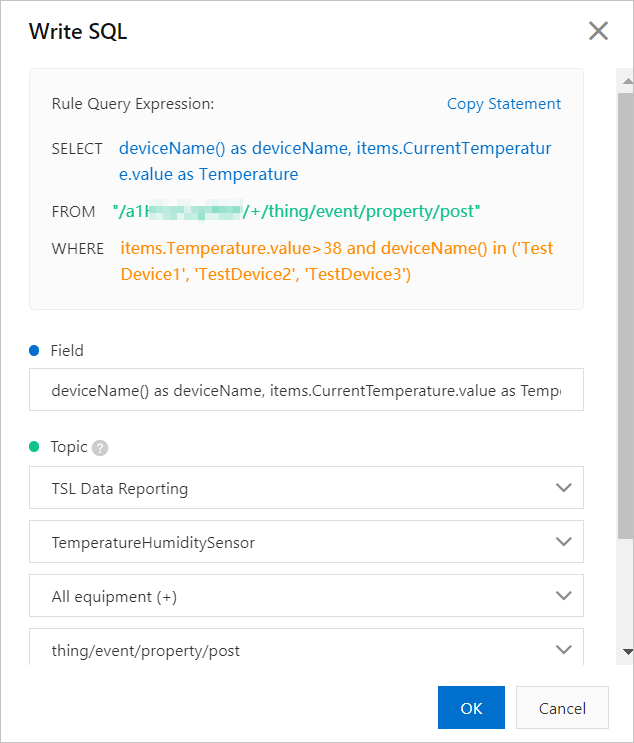This screenshot has width=634, height=743.
Task: Click the scrollbar up arrow
Action: [627, 82]
